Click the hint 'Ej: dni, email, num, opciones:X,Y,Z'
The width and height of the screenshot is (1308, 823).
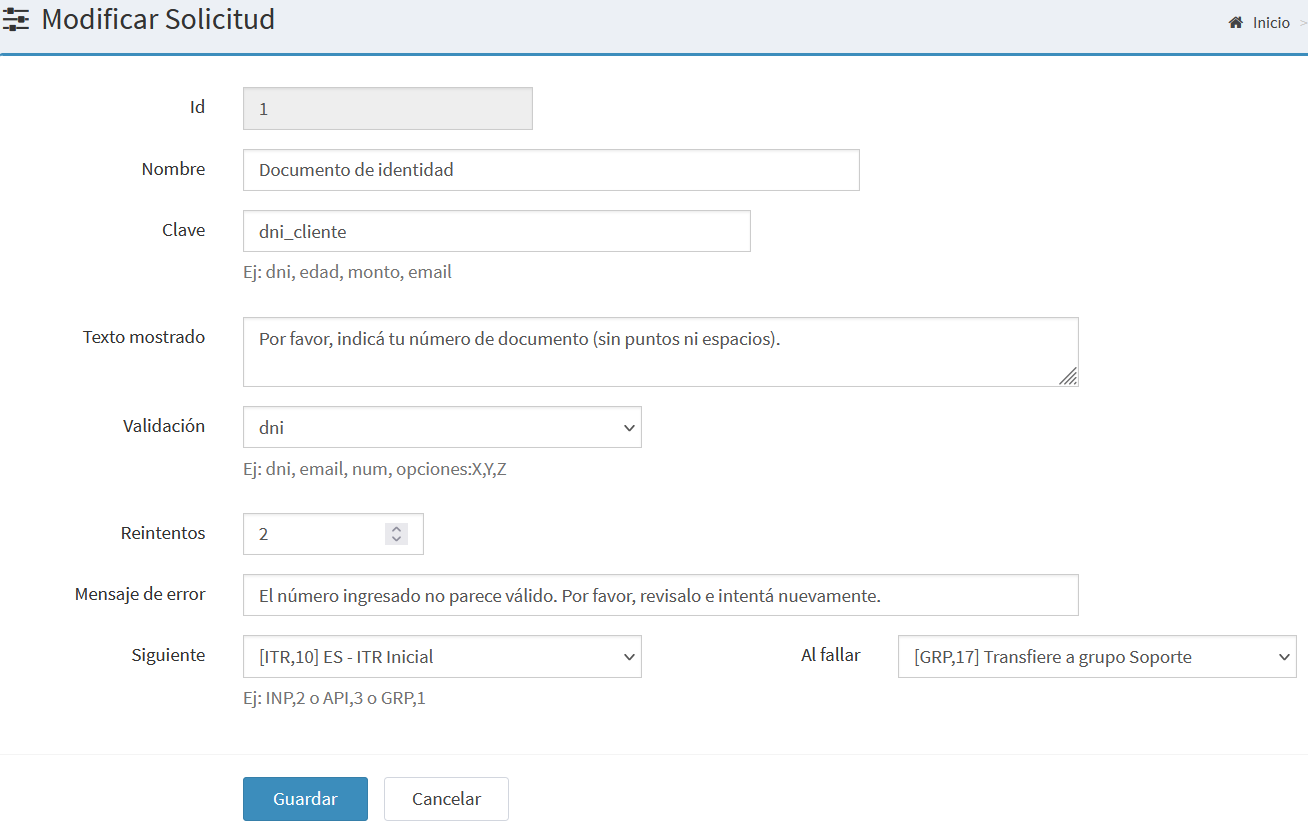coord(374,469)
